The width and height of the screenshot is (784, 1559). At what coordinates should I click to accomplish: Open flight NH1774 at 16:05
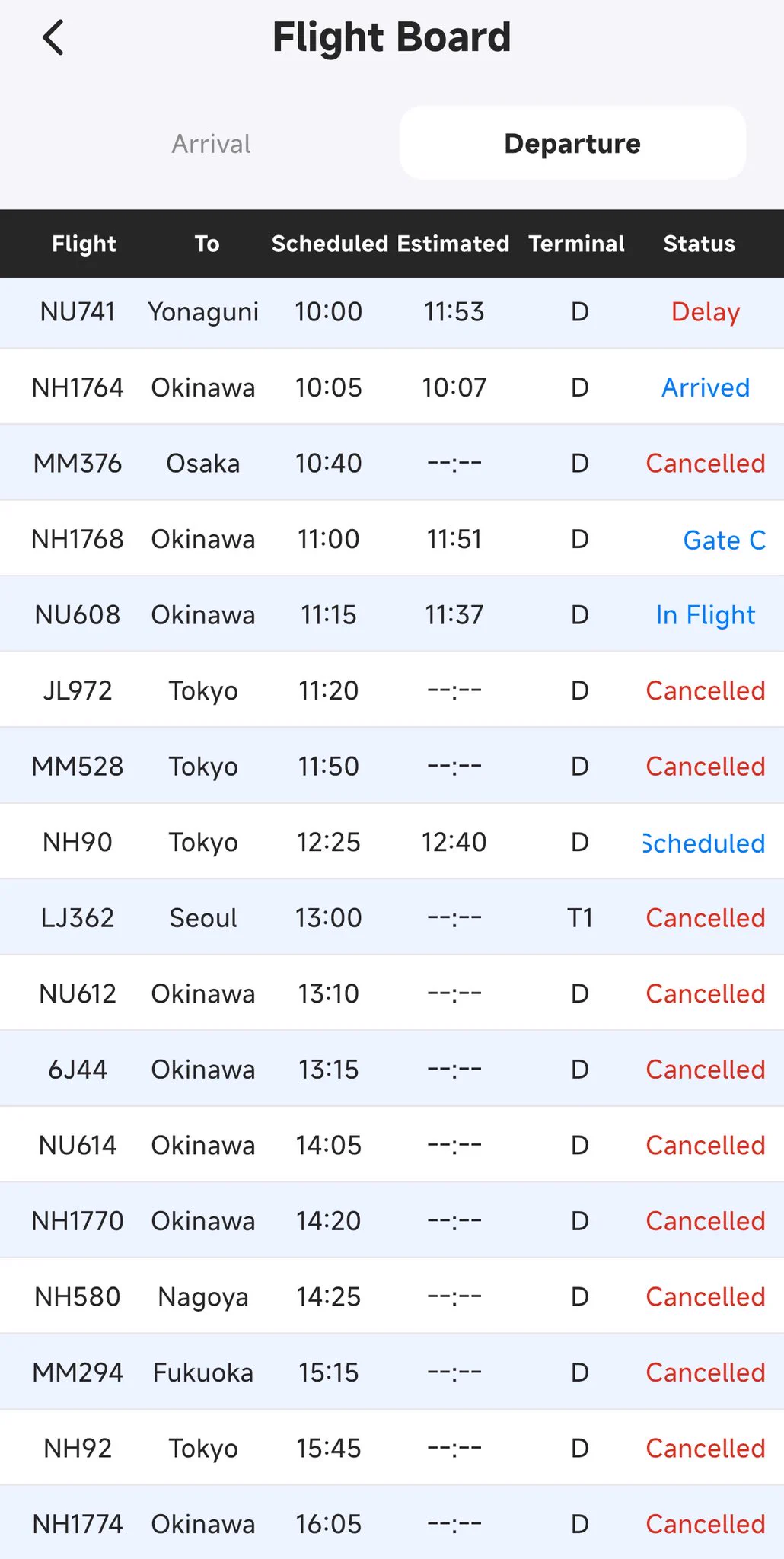392,1523
